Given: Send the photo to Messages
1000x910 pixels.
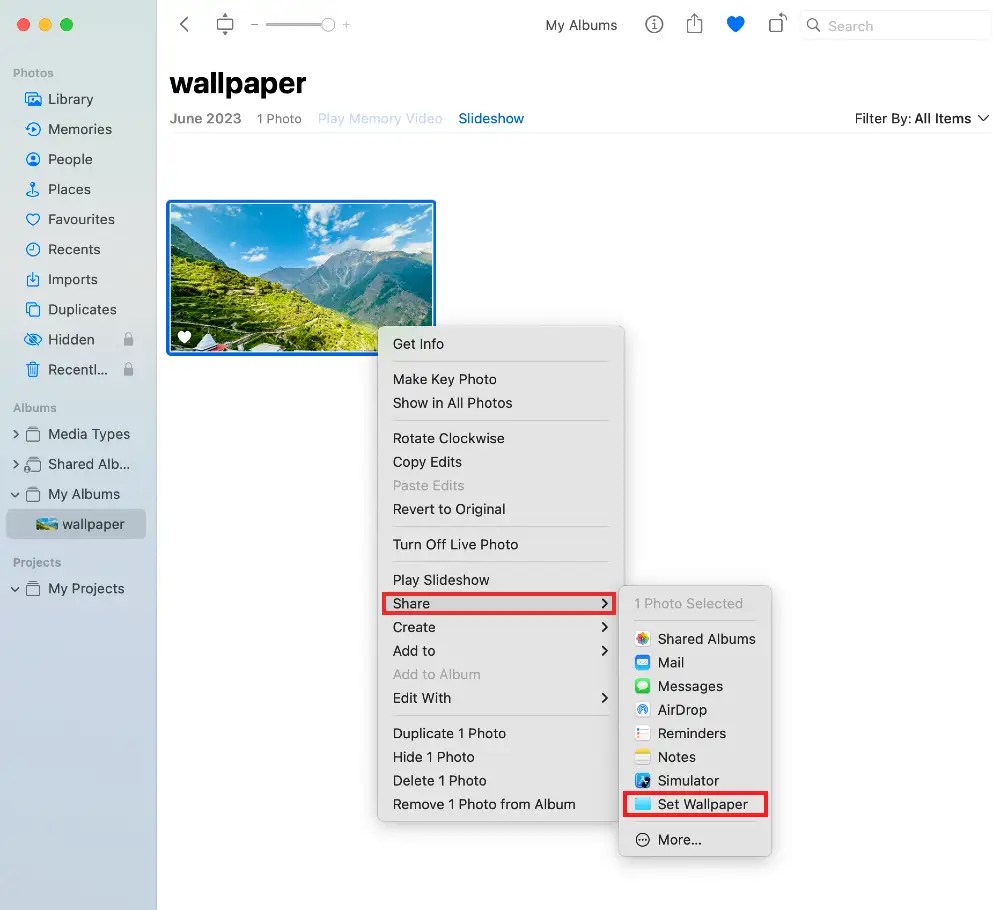Looking at the screenshot, I should coord(689,686).
